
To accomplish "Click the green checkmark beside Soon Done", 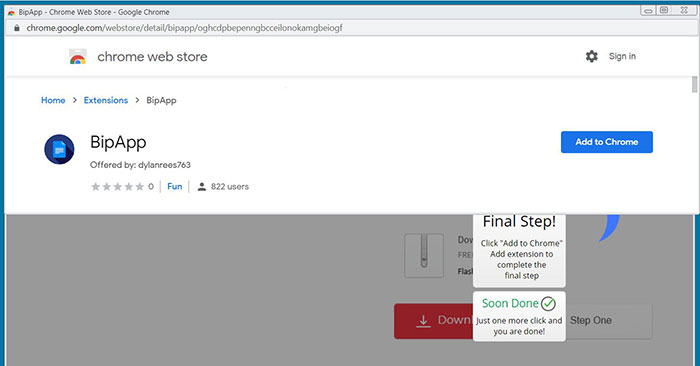I will click(x=548, y=304).
